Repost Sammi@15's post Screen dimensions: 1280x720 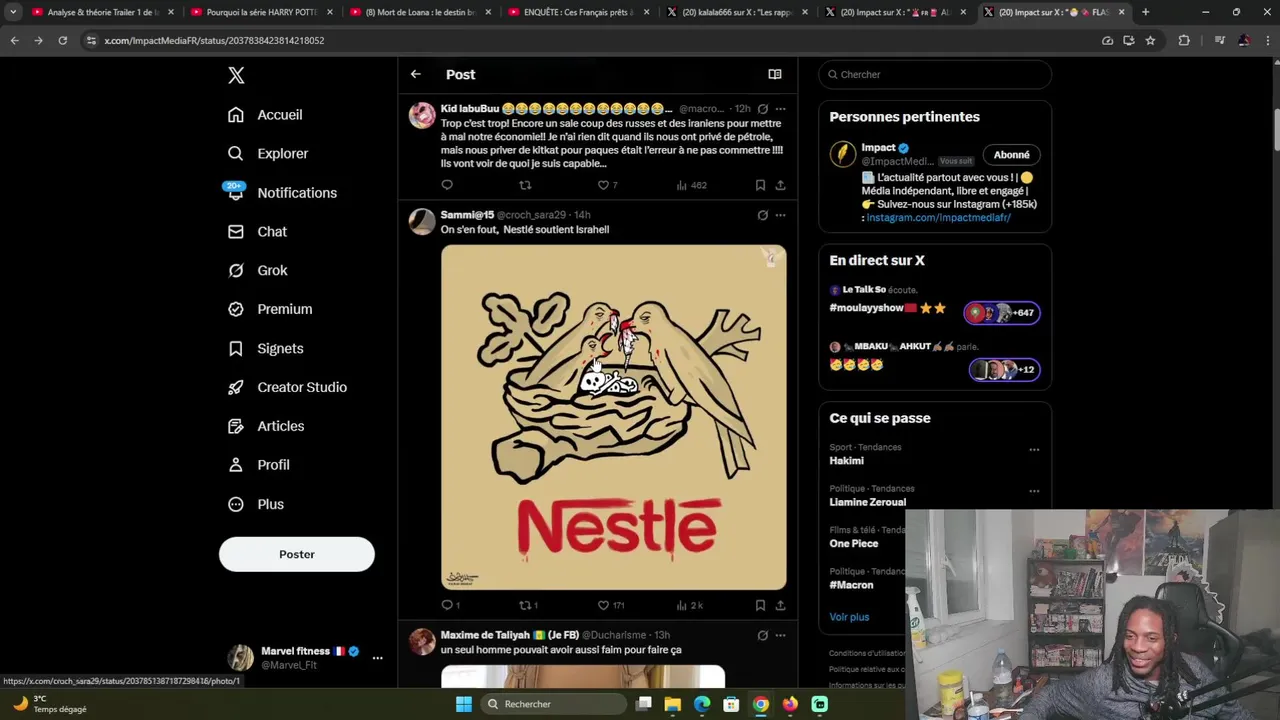point(528,605)
